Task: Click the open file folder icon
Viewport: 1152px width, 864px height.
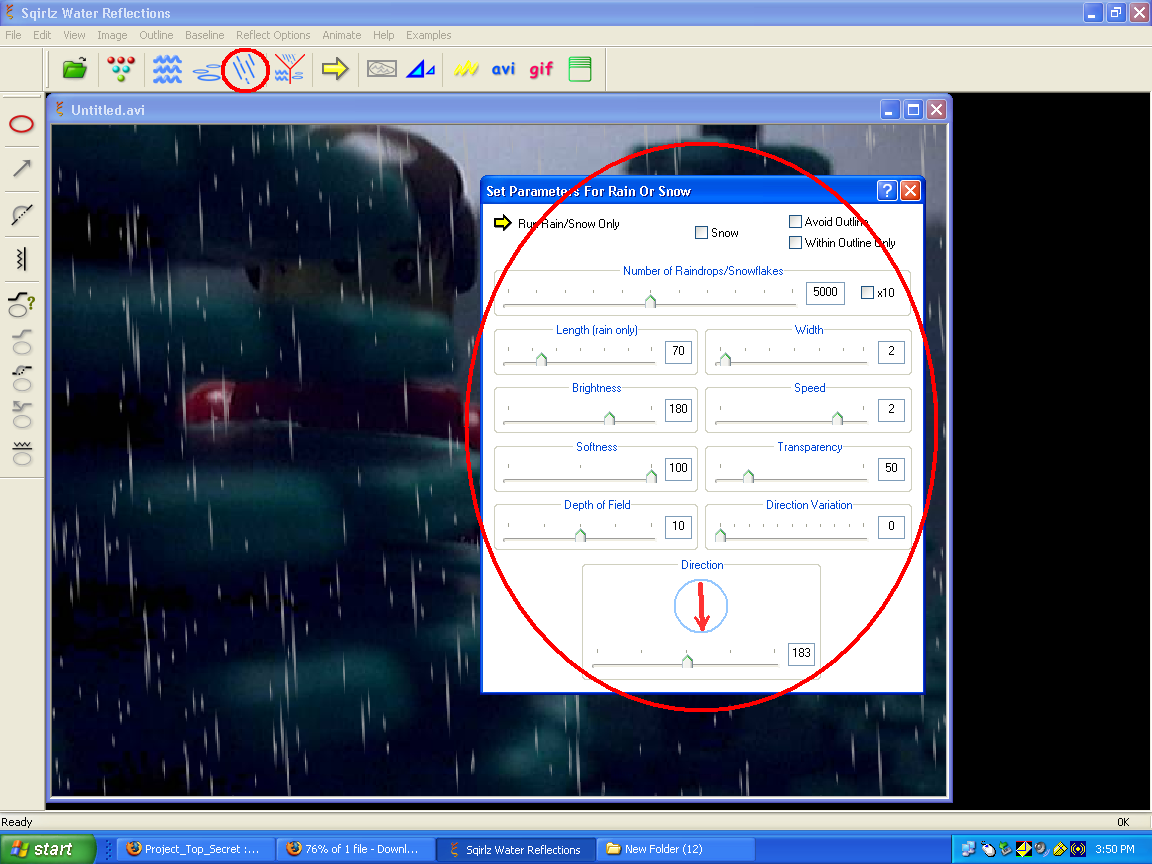Action: (75, 69)
